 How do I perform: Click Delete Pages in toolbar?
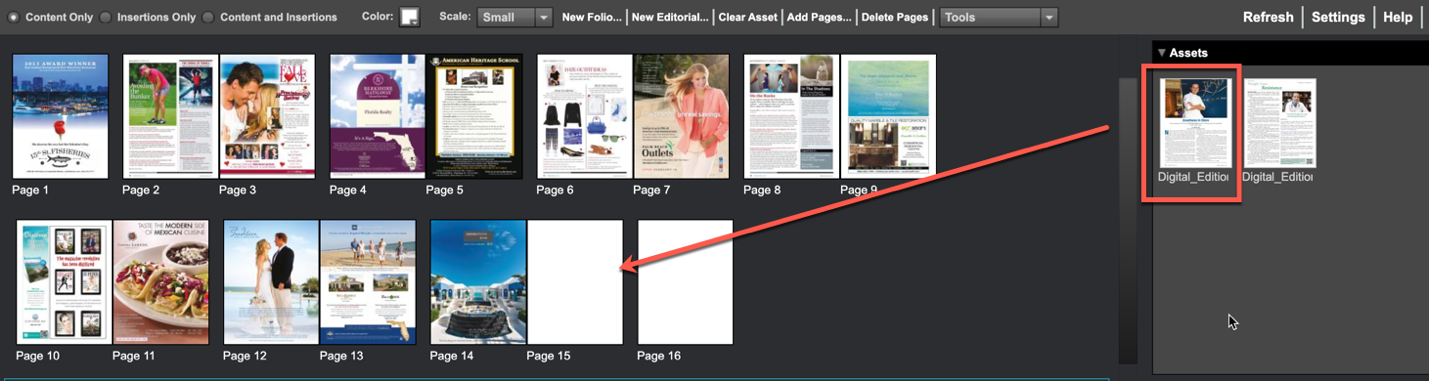pyautogui.click(x=894, y=17)
